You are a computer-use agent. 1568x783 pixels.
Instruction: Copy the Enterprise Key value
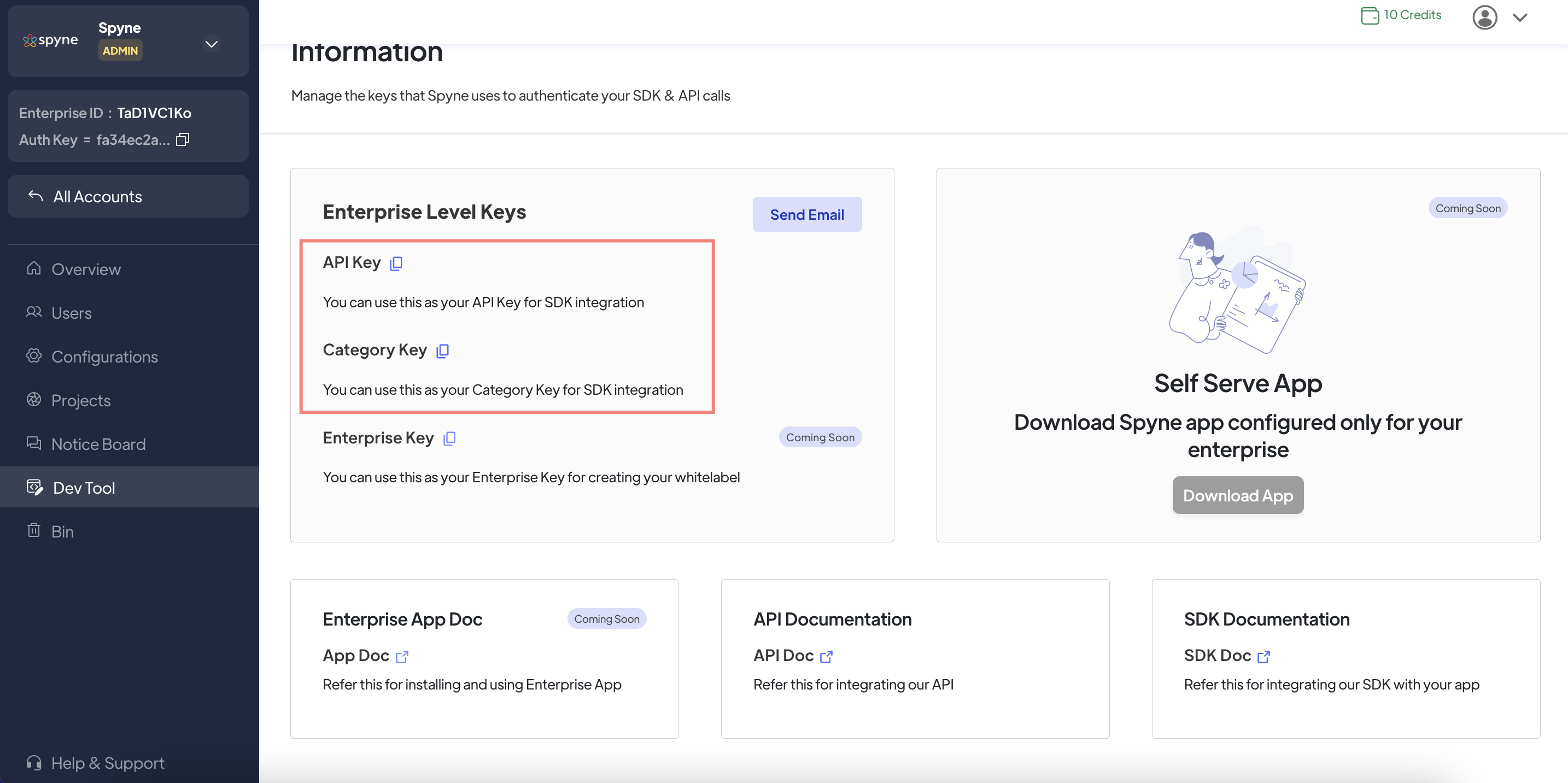(x=449, y=439)
